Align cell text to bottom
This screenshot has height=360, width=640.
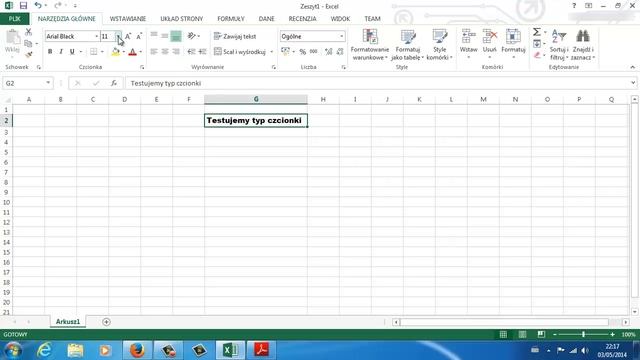(x=176, y=36)
